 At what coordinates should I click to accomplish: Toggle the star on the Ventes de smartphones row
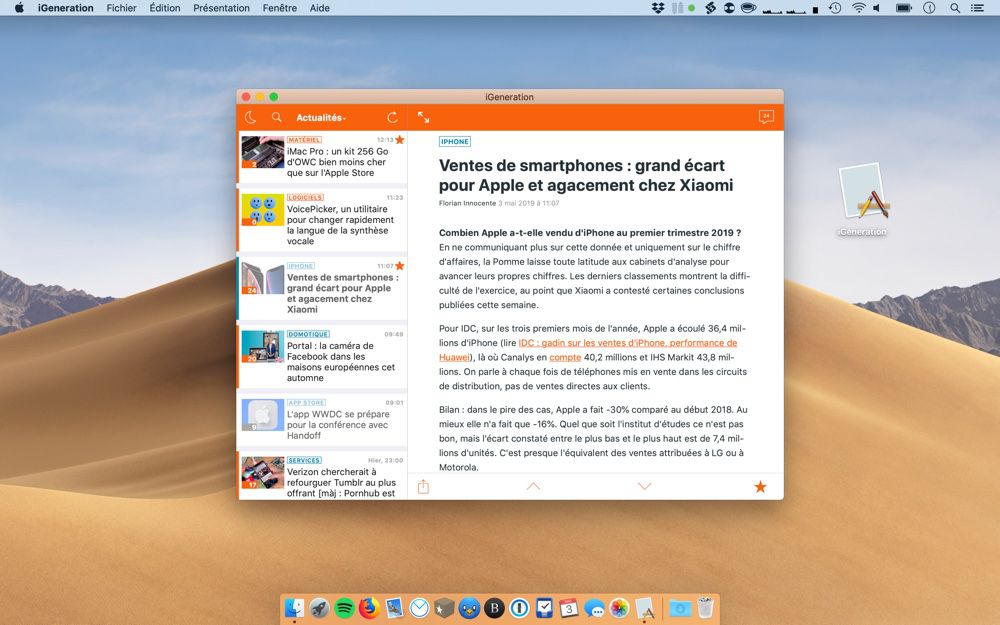click(400, 266)
